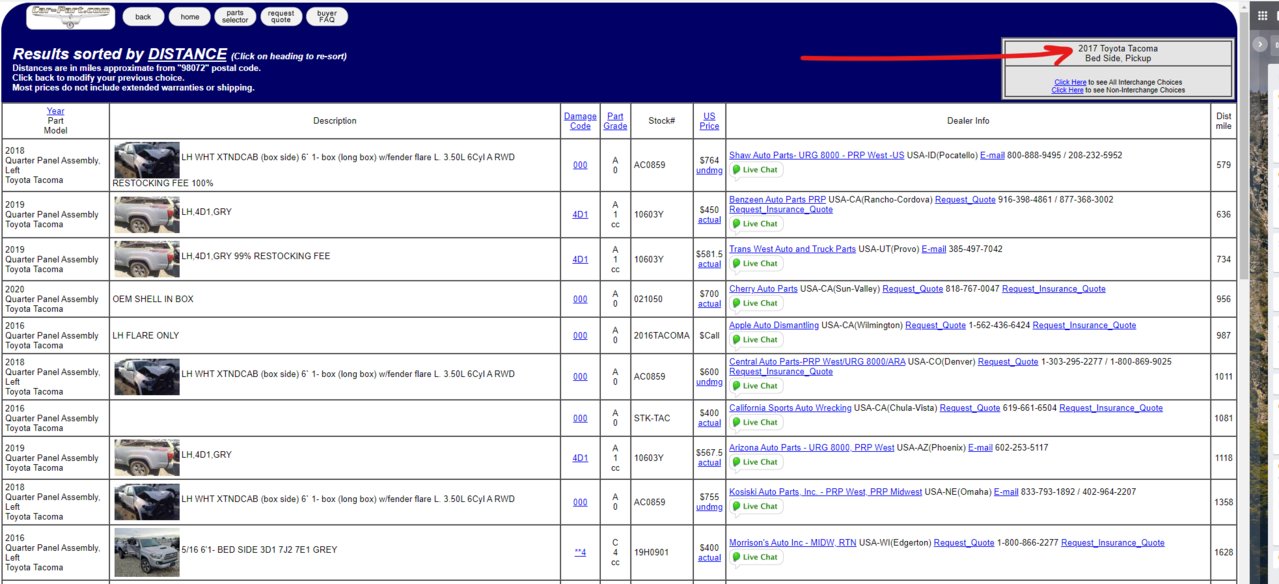Sort results by Year column heading

pyautogui.click(x=55, y=111)
